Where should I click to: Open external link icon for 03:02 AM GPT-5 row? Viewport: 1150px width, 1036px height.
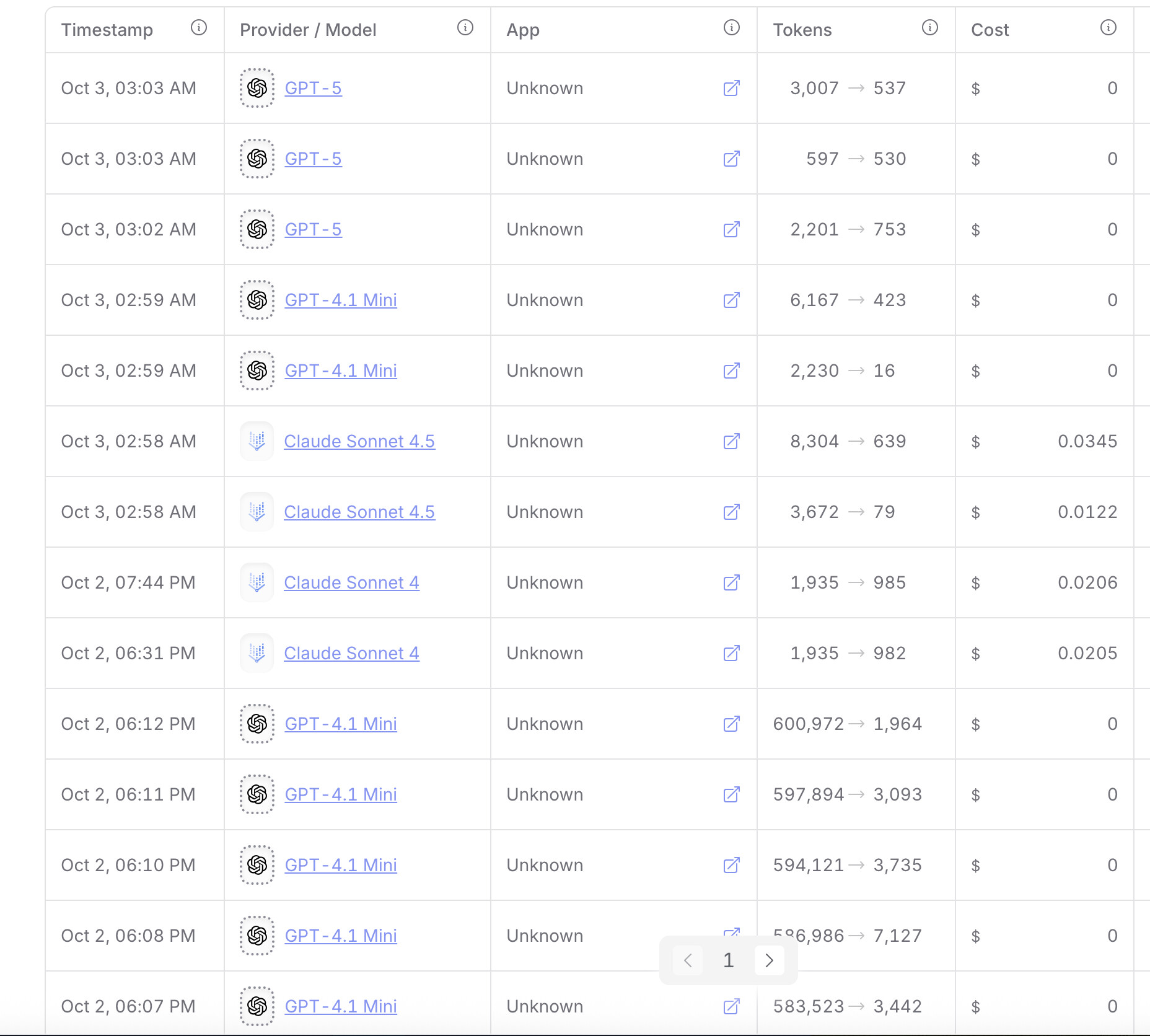(x=731, y=230)
